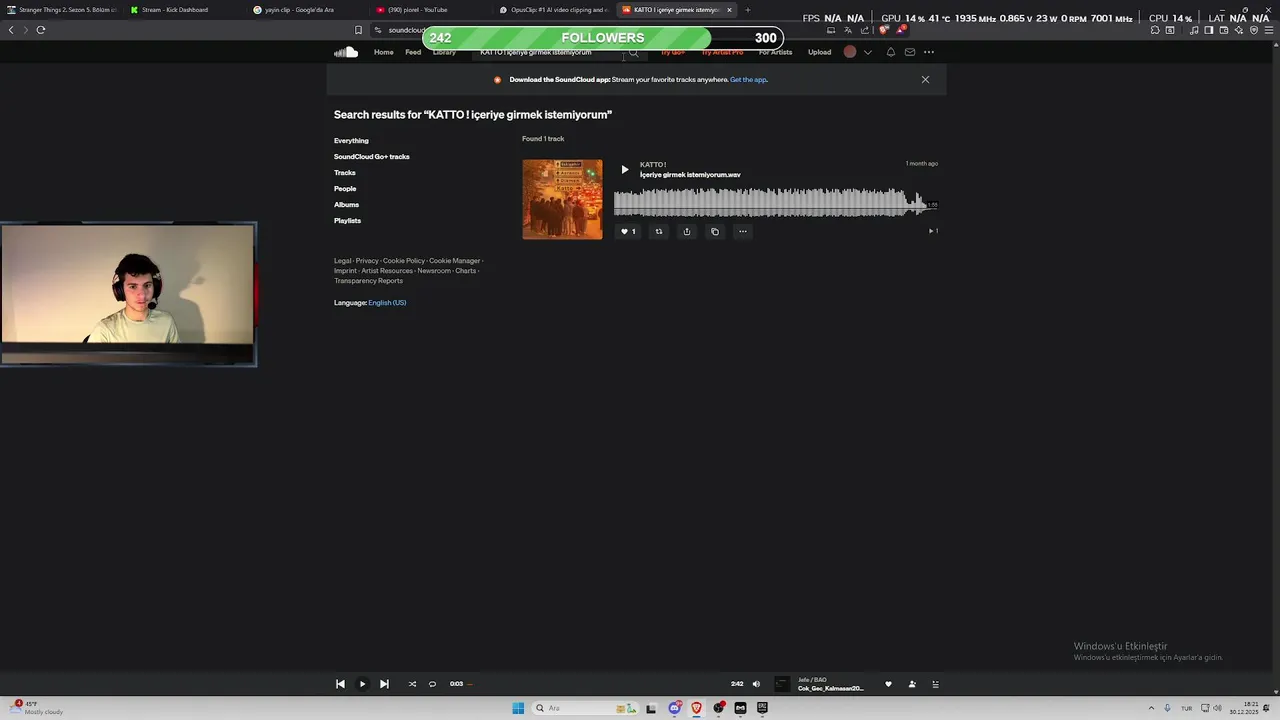Viewport: 1280px width, 720px height.
Task: Expand the profile dropdown chevron
Action: [x=868, y=52]
